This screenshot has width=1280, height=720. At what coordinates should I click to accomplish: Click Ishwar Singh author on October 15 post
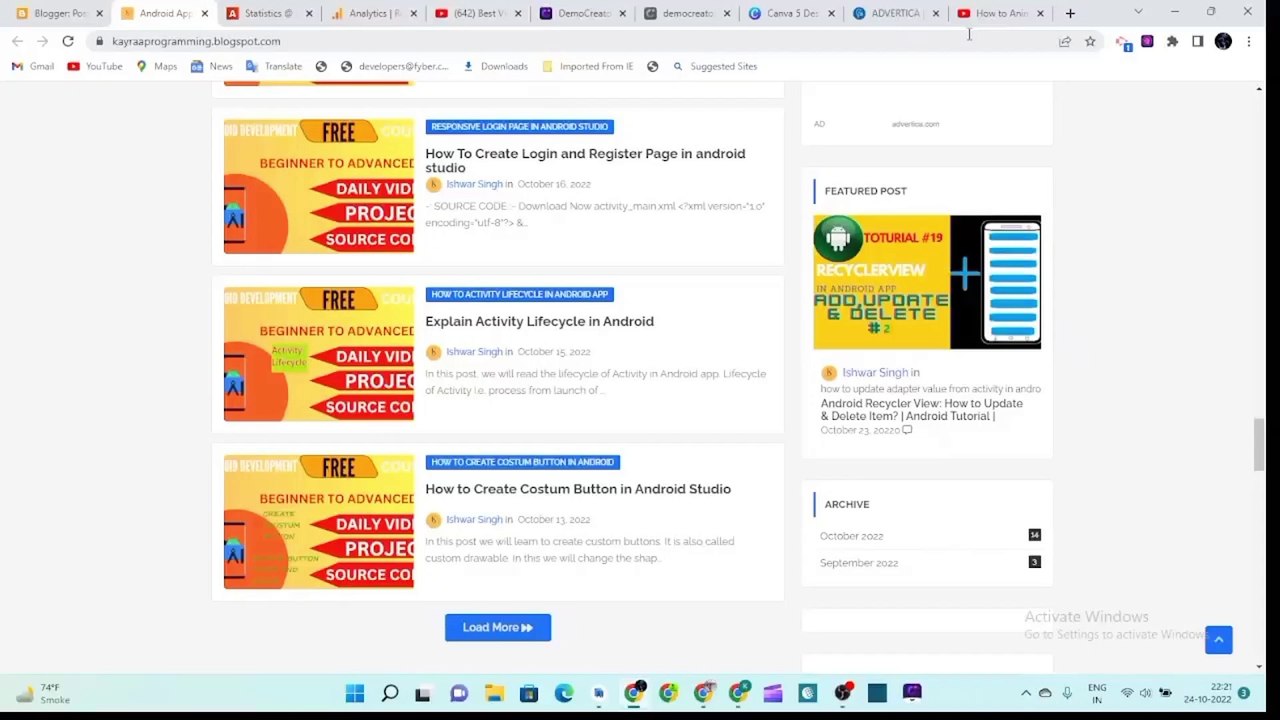coord(474,352)
